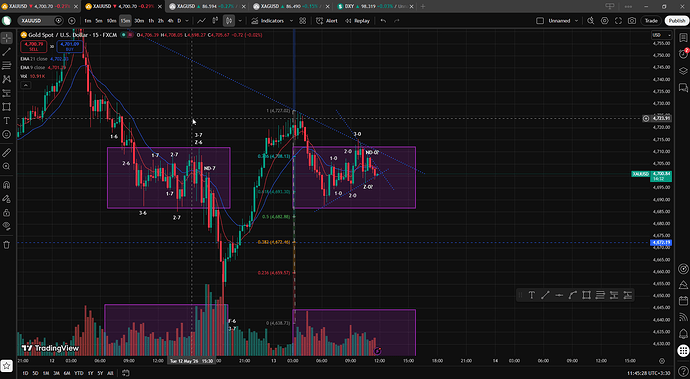Create an Alert from the top toolbar
This screenshot has width=690, height=379.
(327, 21)
